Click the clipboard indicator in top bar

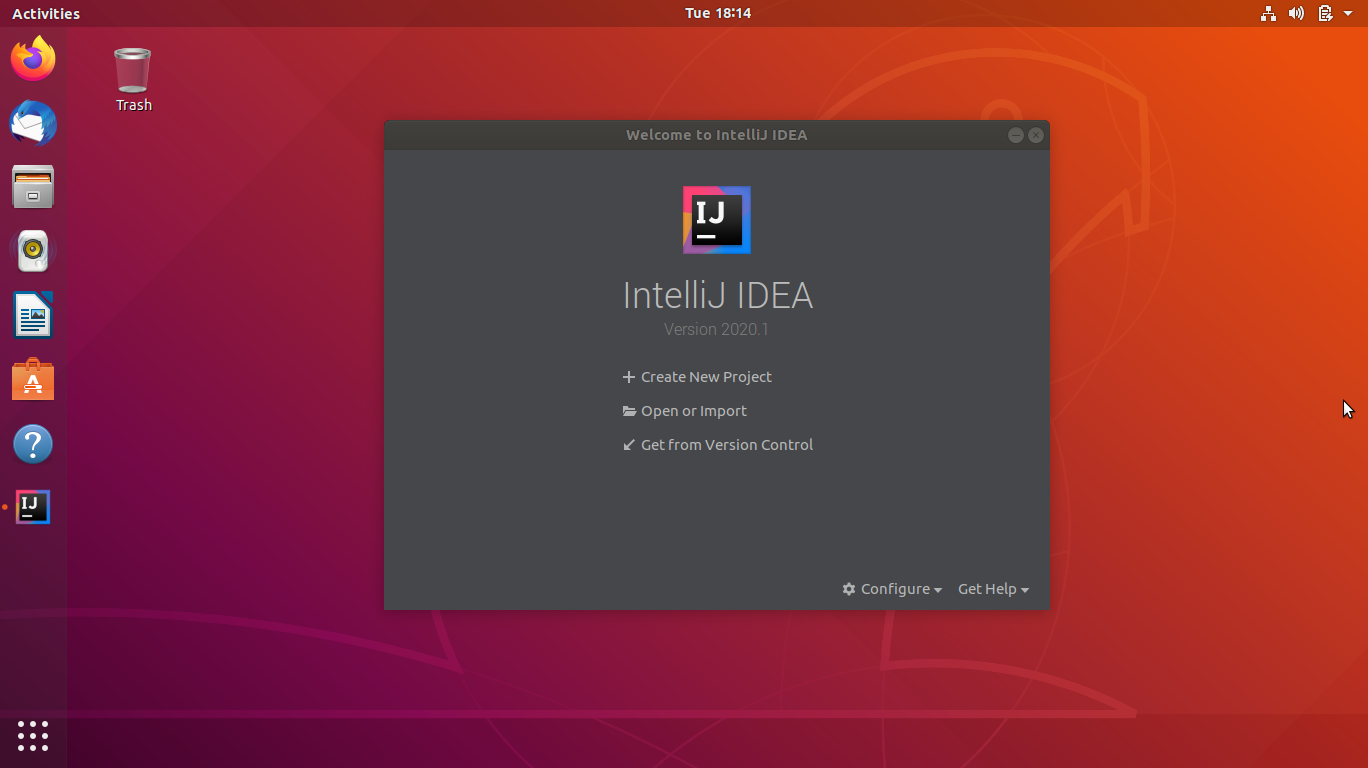pyautogui.click(x=1325, y=13)
